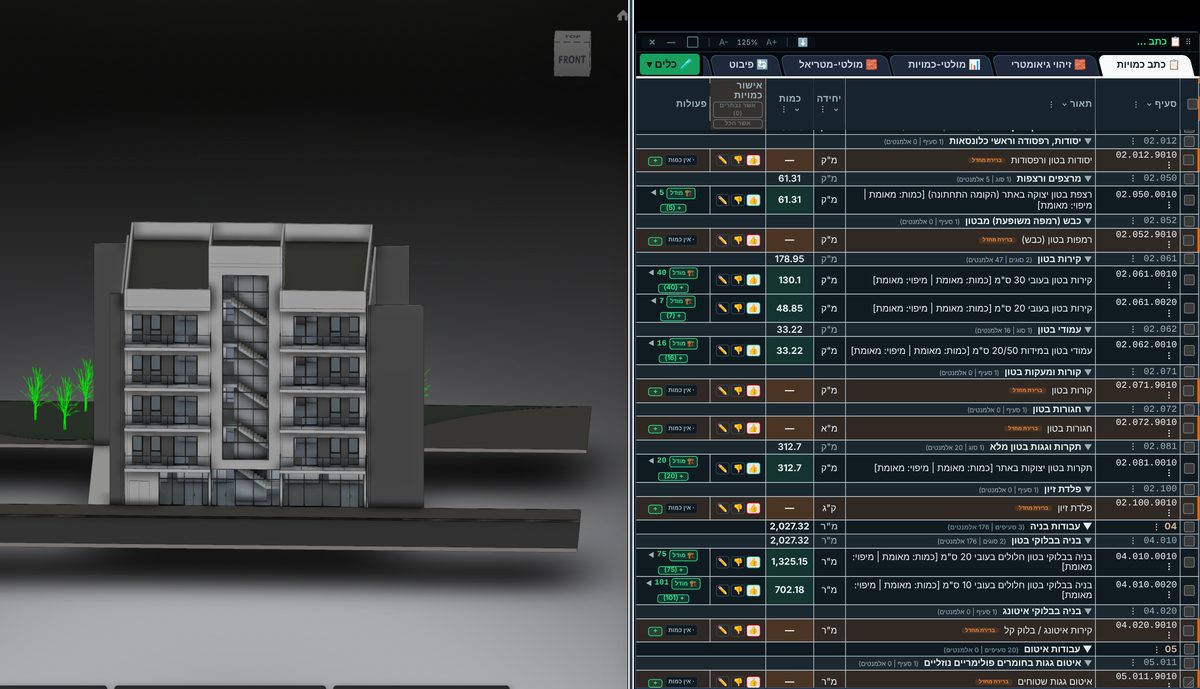Click the (+ 75) button in row 04.010.0010
The width and height of the screenshot is (1200, 689).
click(x=674, y=569)
